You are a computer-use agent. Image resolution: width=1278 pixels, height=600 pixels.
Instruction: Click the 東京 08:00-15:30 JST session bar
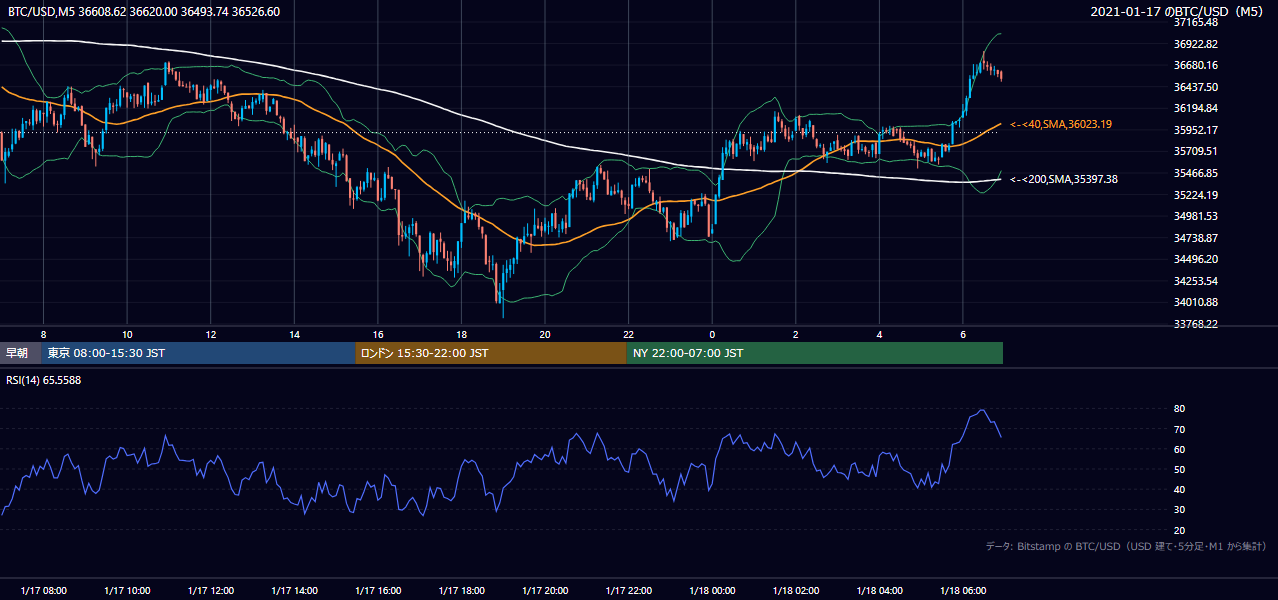coord(198,353)
